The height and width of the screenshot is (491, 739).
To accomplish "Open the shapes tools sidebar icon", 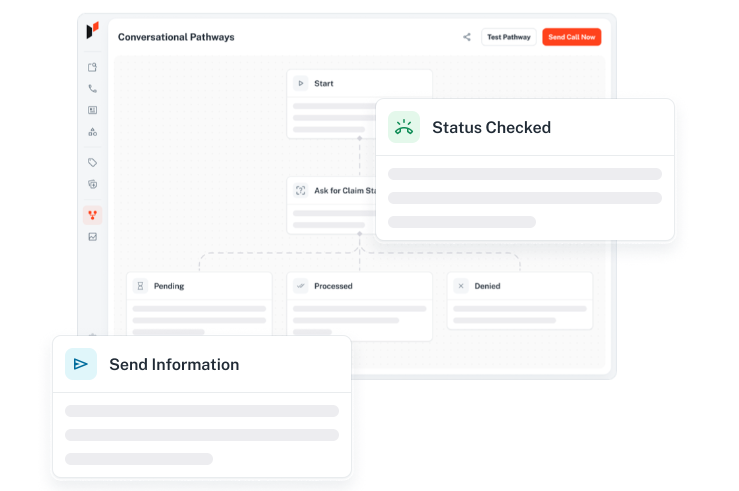I will 92,132.
